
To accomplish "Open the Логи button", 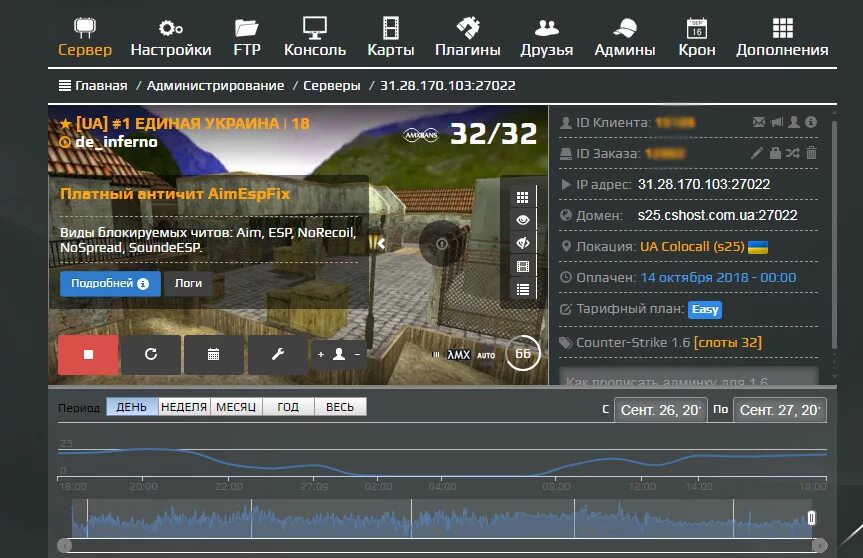I will coord(188,283).
